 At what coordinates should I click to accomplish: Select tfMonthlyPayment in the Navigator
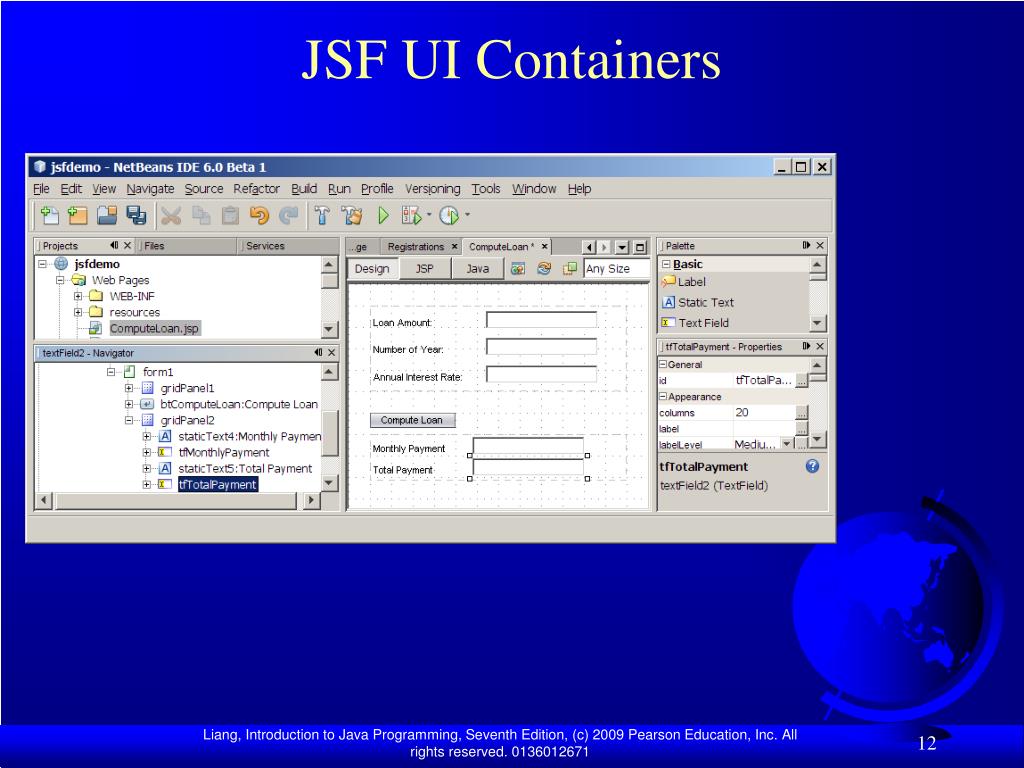[224, 452]
